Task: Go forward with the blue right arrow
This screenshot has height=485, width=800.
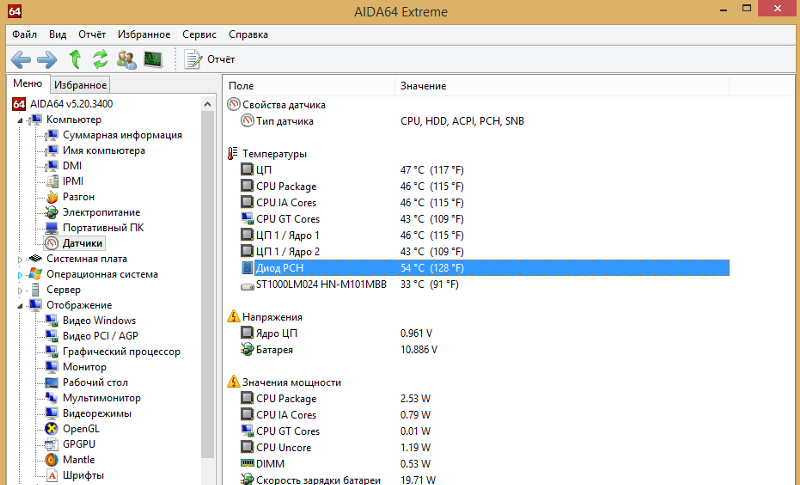Action: point(47,60)
